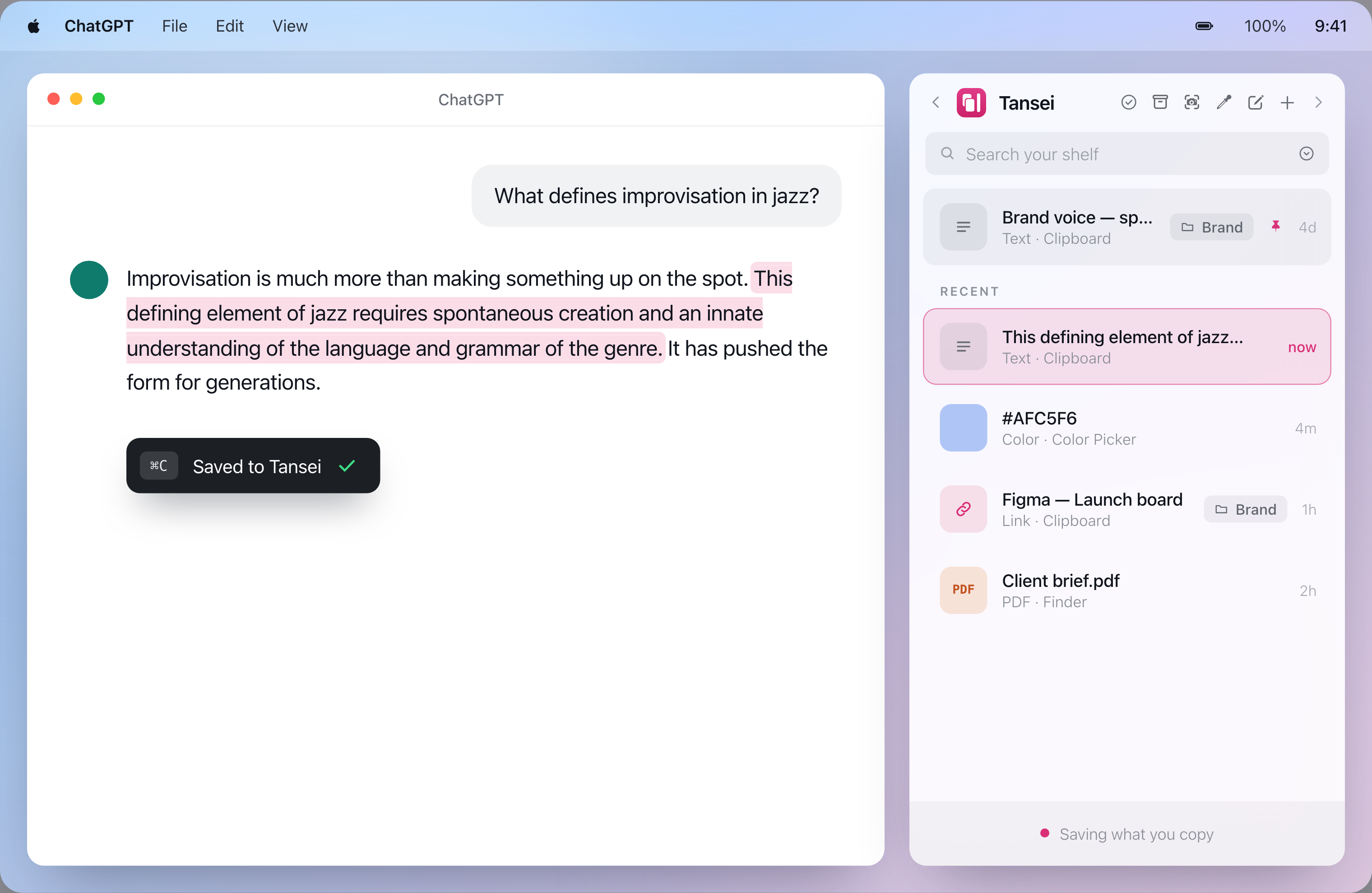Open the ChatGPT app menu

[x=99, y=26]
